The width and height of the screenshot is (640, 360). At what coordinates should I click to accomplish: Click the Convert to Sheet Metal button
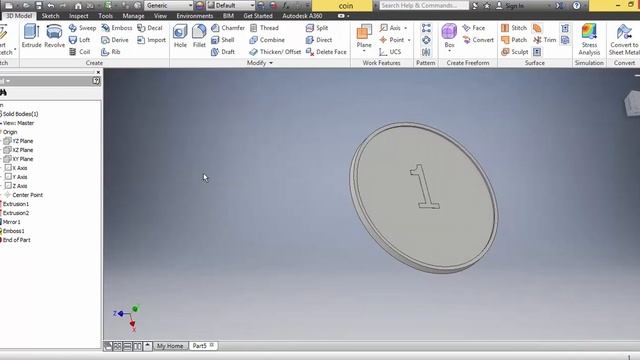(x=624, y=39)
